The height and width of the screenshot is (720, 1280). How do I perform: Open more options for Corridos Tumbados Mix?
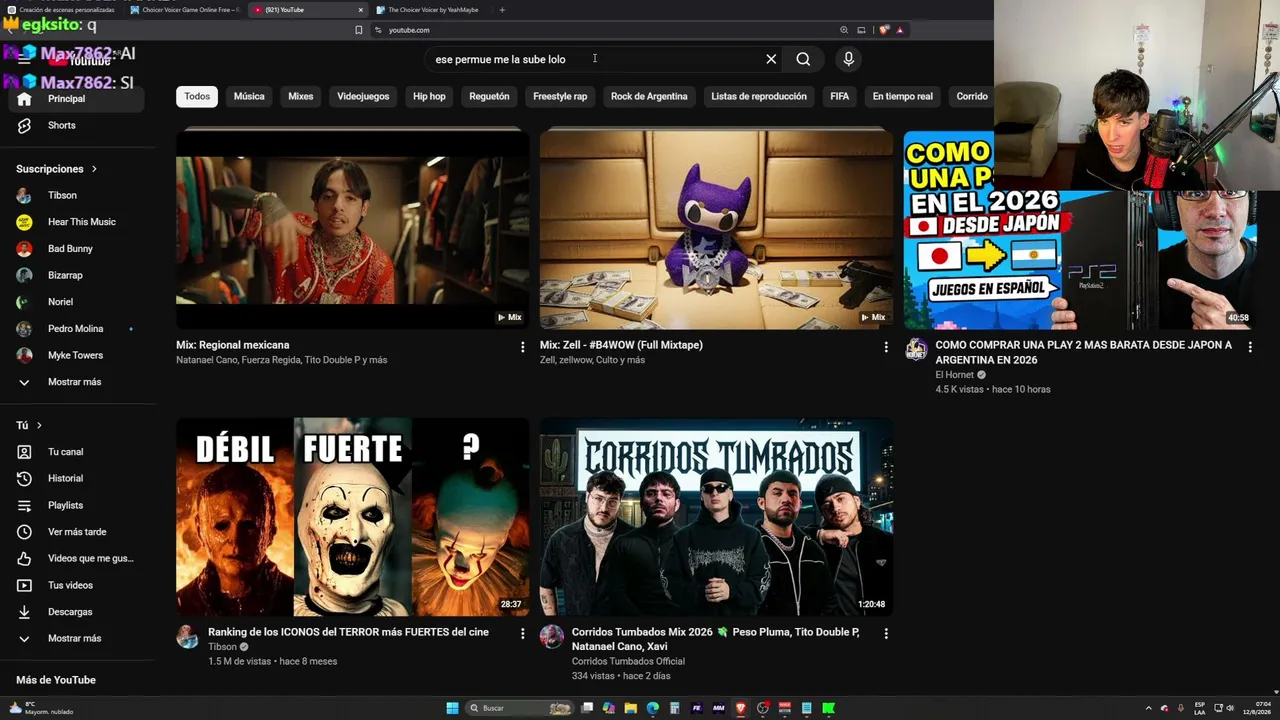(x=885, y=633)
